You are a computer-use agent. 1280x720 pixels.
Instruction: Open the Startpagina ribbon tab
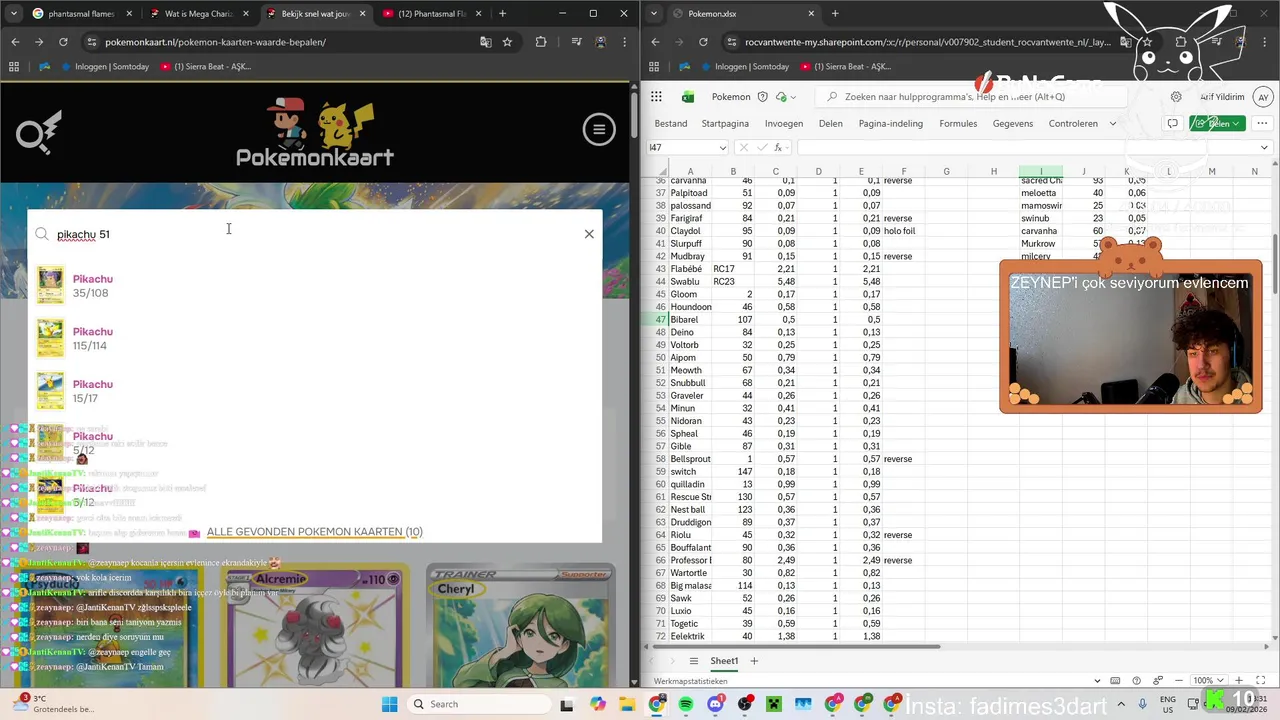[725, 124]
